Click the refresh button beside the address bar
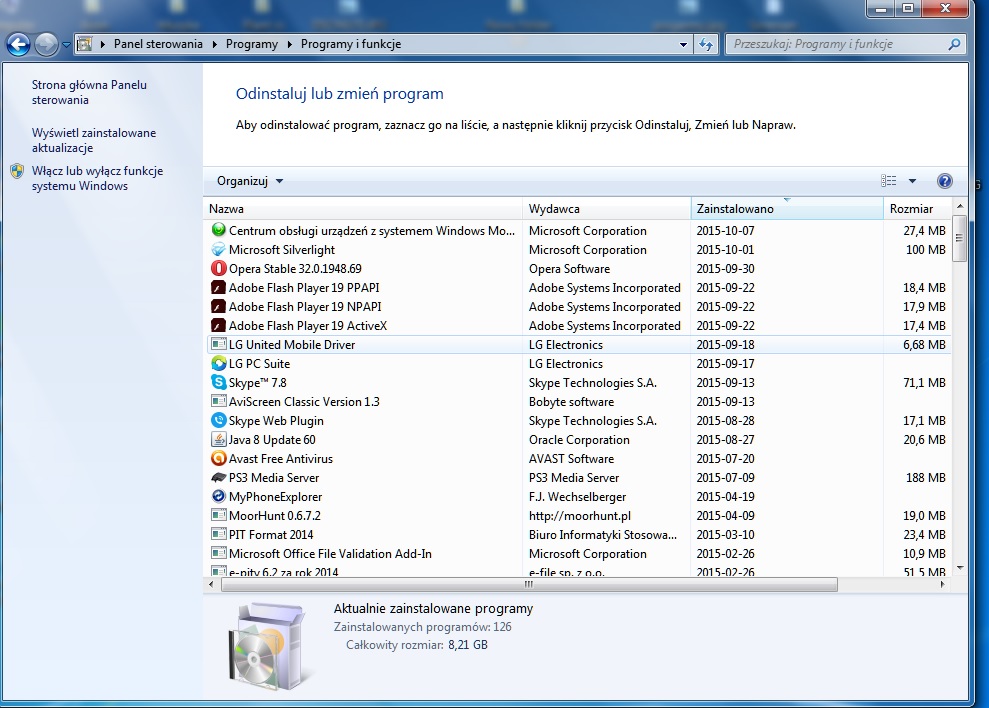This screenshot has width=989, height=708. (x=706, y=44)
